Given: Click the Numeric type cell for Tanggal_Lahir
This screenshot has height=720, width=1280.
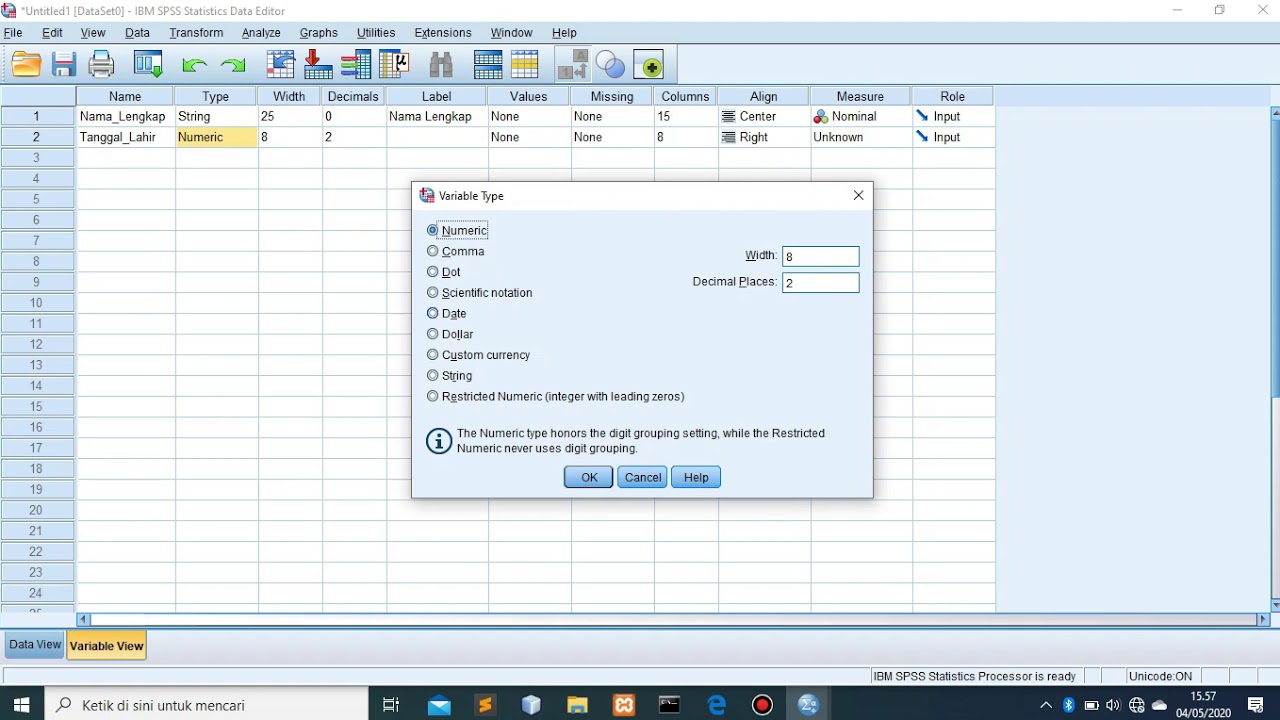Looking at the screenshot, I should 217,137.
